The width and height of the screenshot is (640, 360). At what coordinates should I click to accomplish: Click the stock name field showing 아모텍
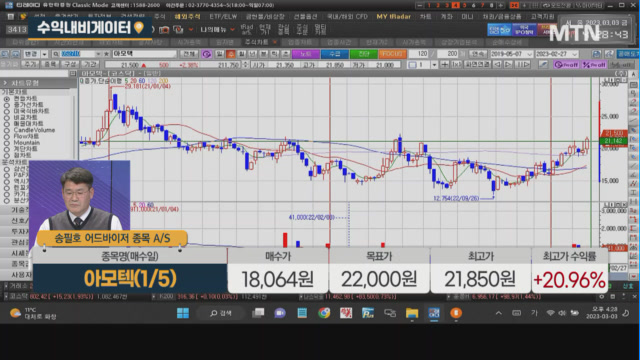pos(144,54)
